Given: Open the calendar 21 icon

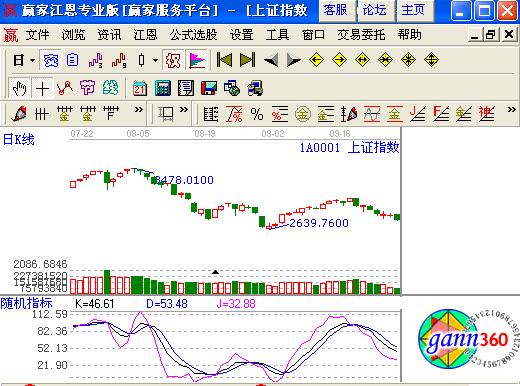Looking at the screenshot, I should (x=140, y=88).
